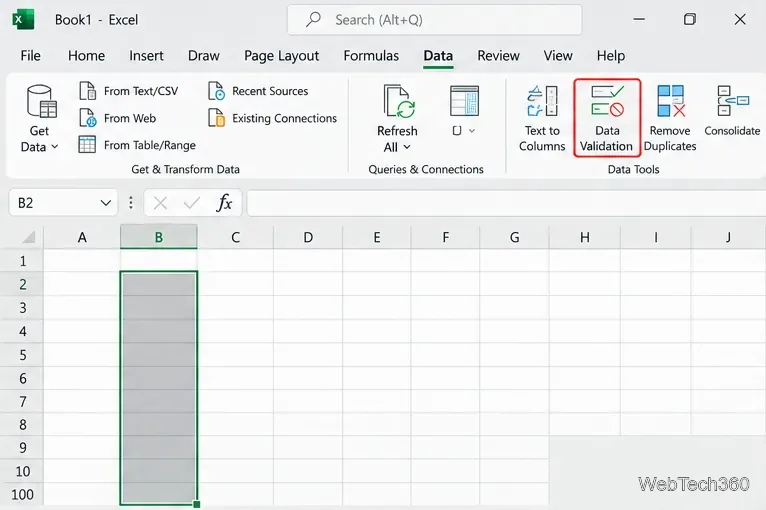This screenshot has width=766, height=510.
Task: Minimize the Excel window
Action: pyautogui.click(x=639, y=20)
